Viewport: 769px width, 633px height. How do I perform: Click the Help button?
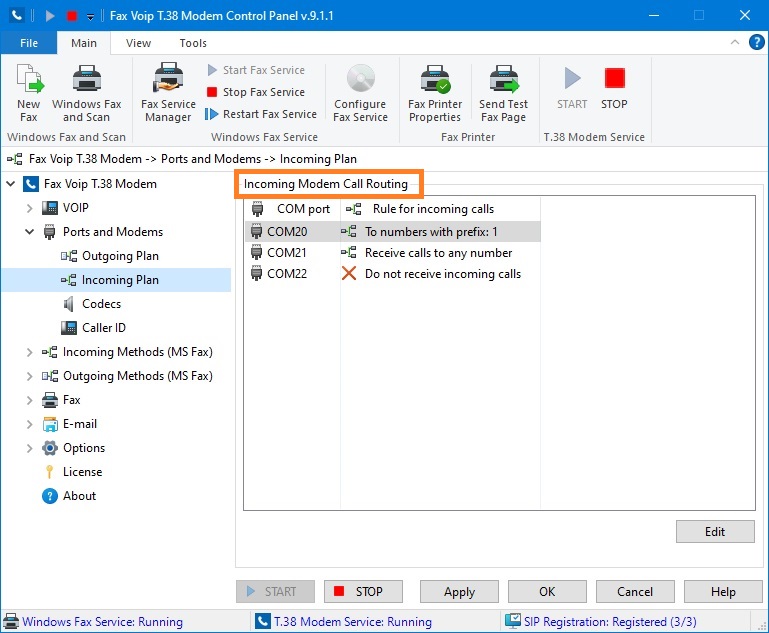(723, 591)
